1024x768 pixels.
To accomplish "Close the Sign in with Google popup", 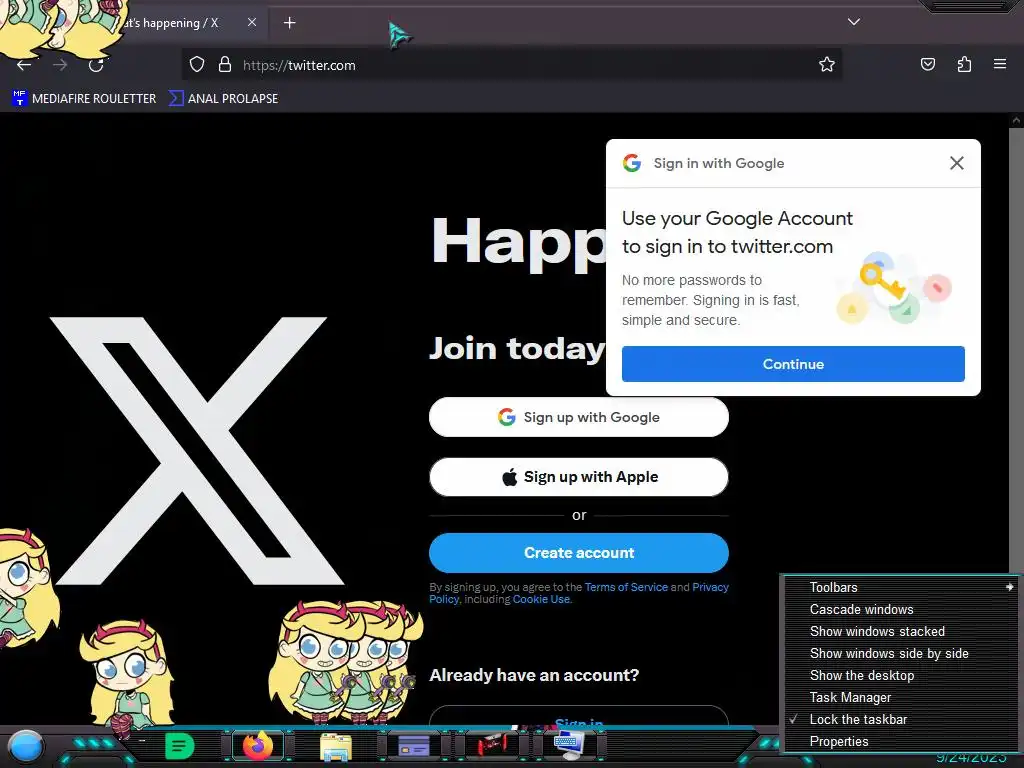I will [957, 163].
